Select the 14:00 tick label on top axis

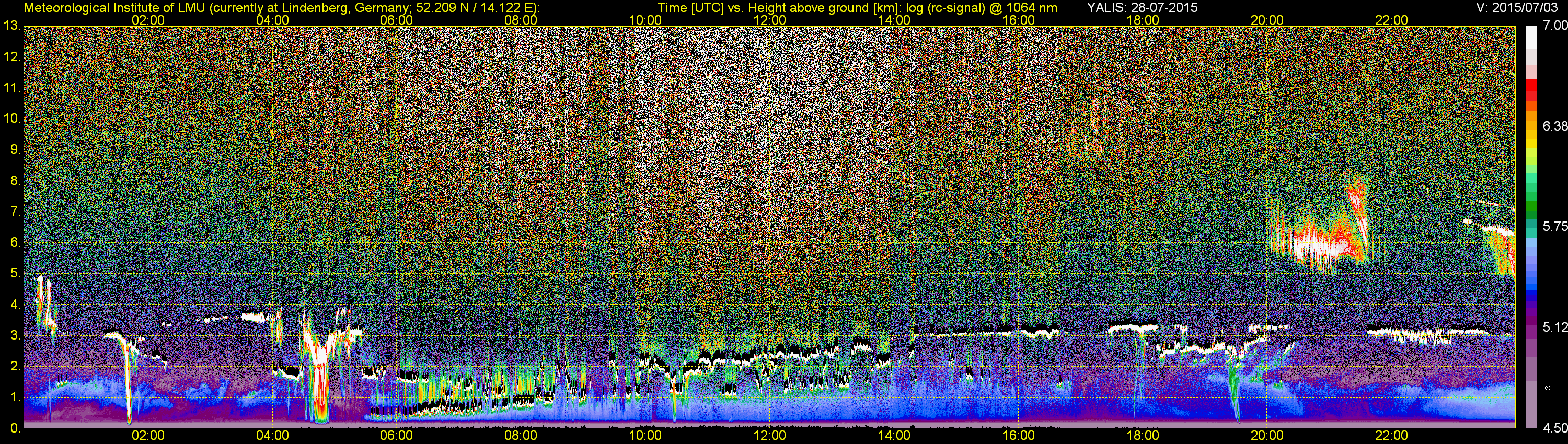(894, 20)
